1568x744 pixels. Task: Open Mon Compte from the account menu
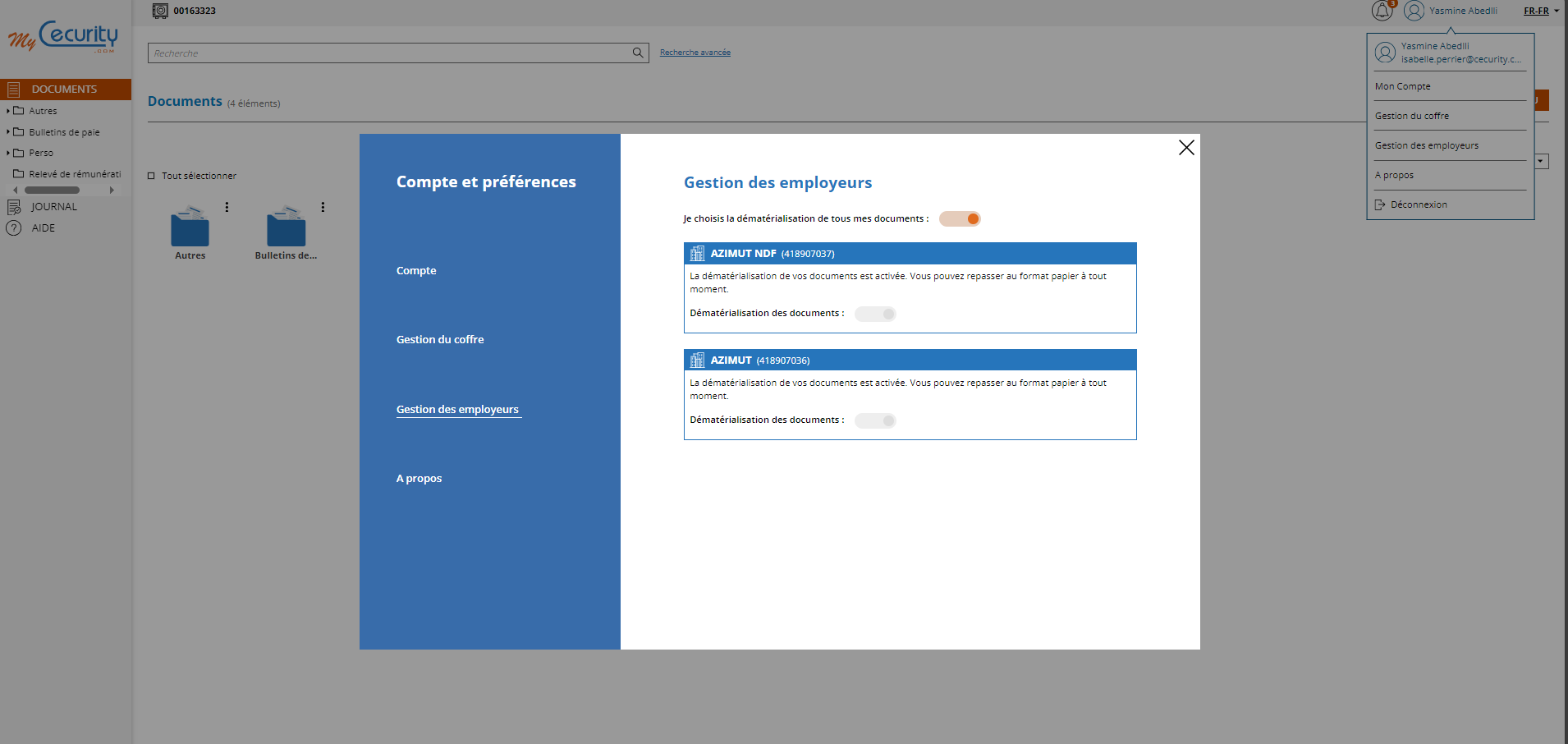click(x=1402, y=85)
